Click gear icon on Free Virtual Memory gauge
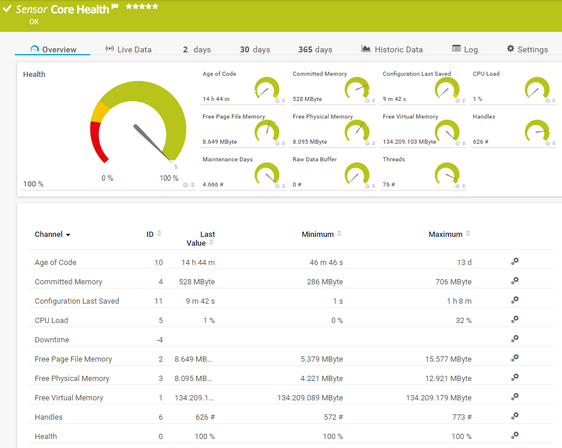Image resolution: width=562 pixels, height=448 pixels. pyautogui.click(x=457, y=143)
